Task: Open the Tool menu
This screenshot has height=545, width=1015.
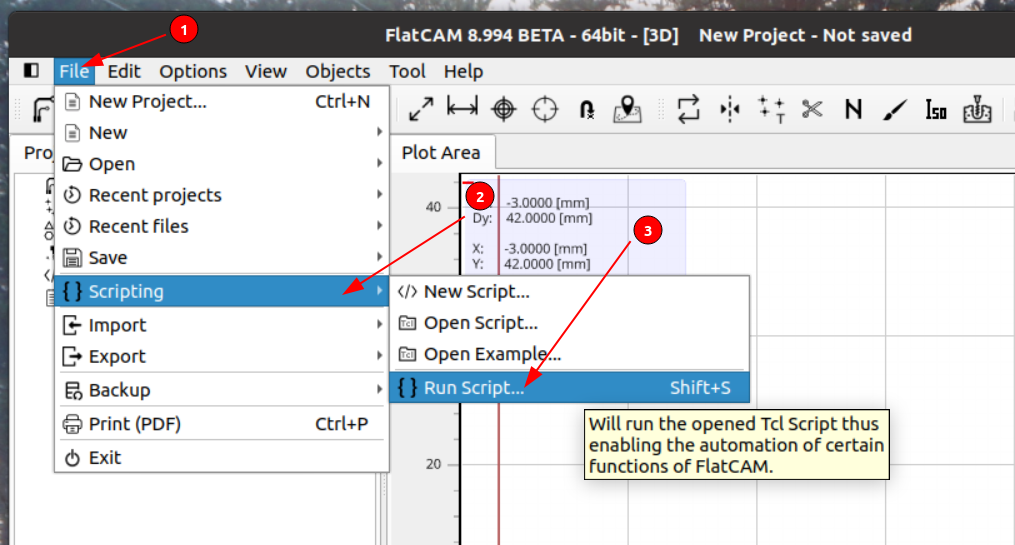Action: click(407, 71)
